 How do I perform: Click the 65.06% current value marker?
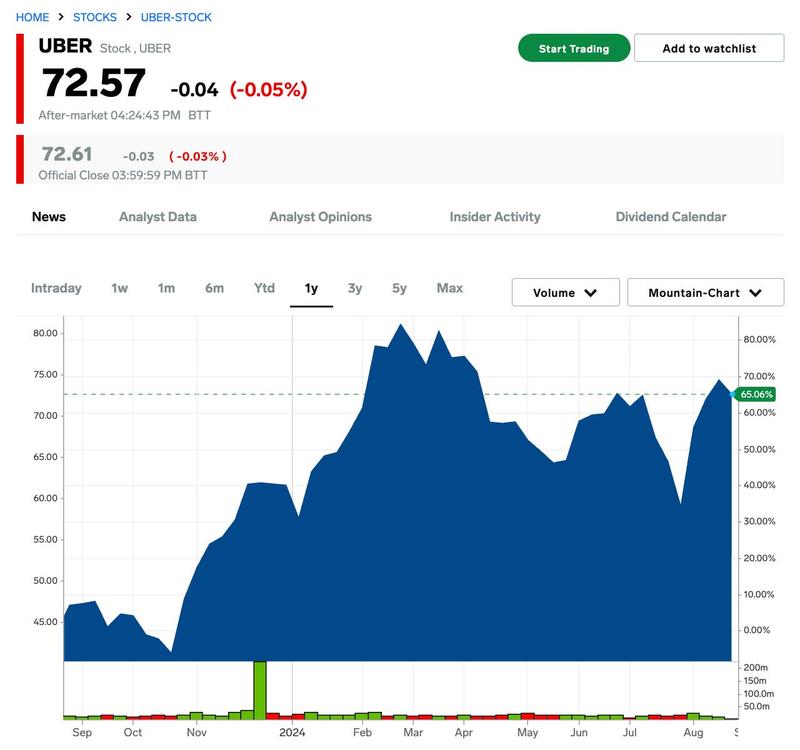[756, 394]
